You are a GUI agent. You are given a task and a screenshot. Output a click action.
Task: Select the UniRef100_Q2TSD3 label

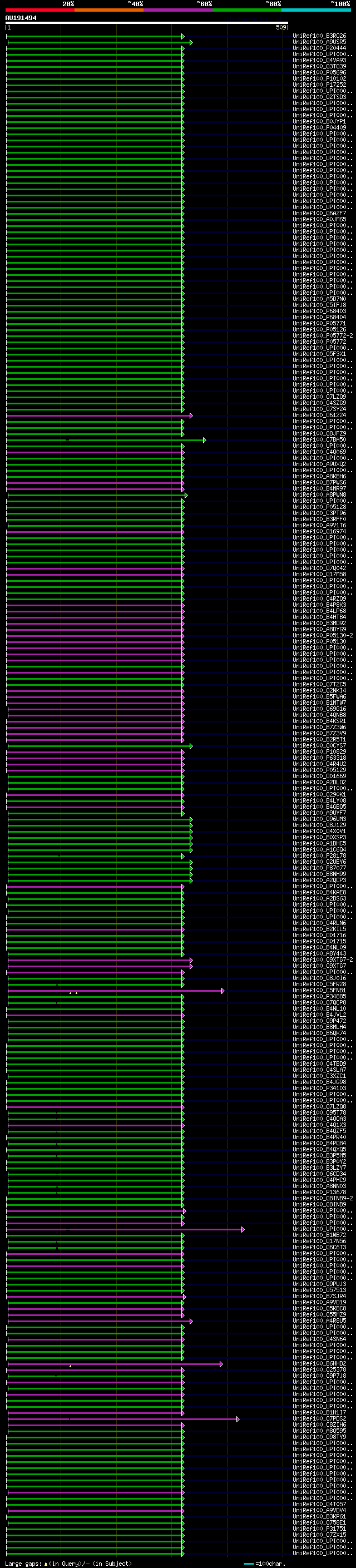click(x=319, y=97)
